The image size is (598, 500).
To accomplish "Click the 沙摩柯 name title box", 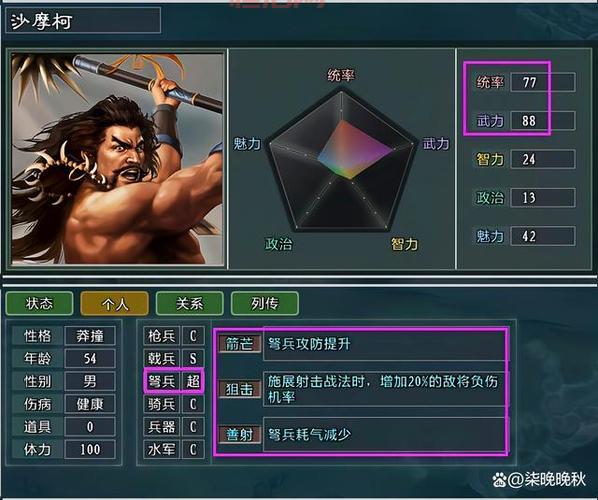I will coord(83,21).
